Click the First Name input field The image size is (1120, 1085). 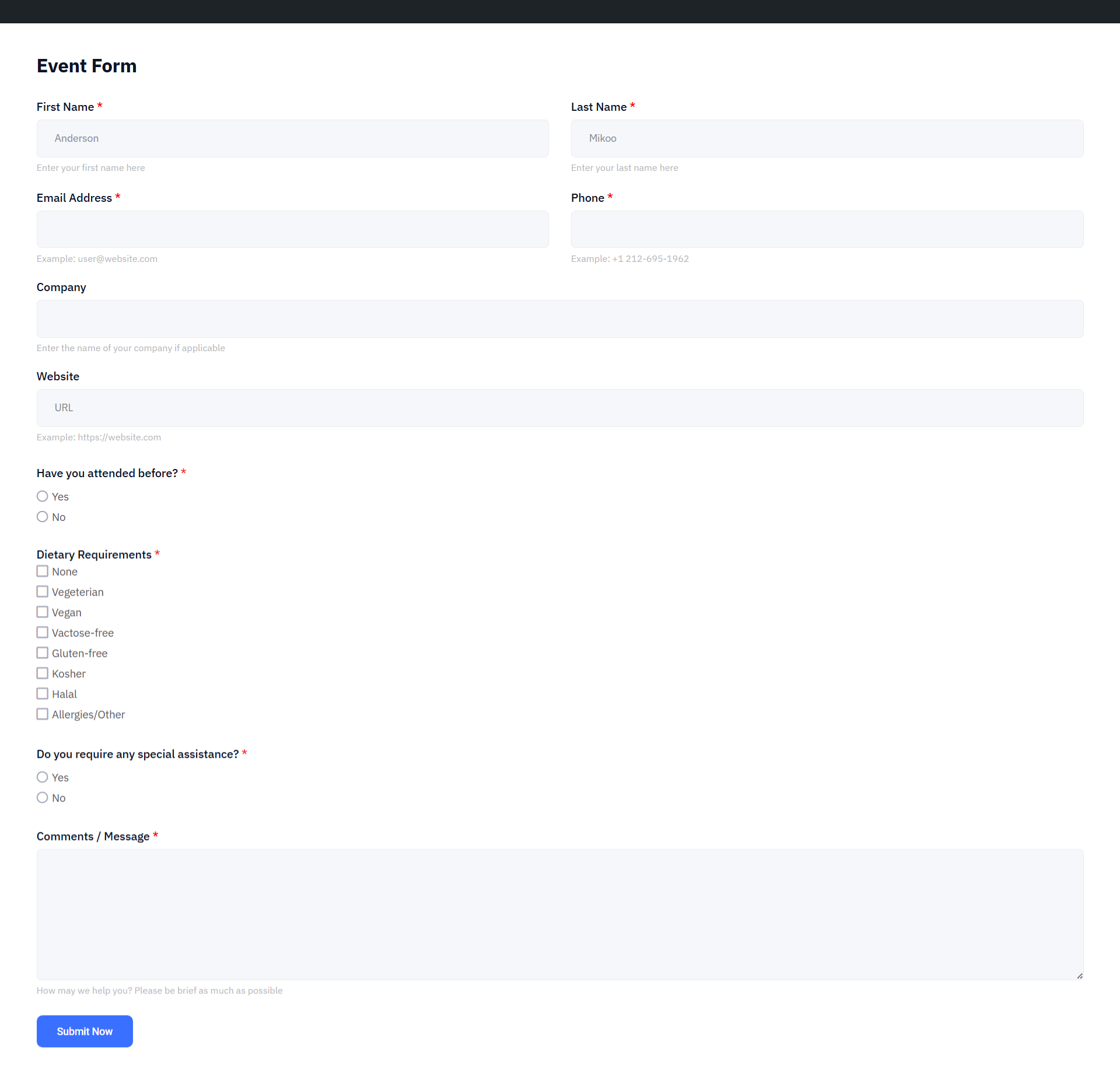292,138
